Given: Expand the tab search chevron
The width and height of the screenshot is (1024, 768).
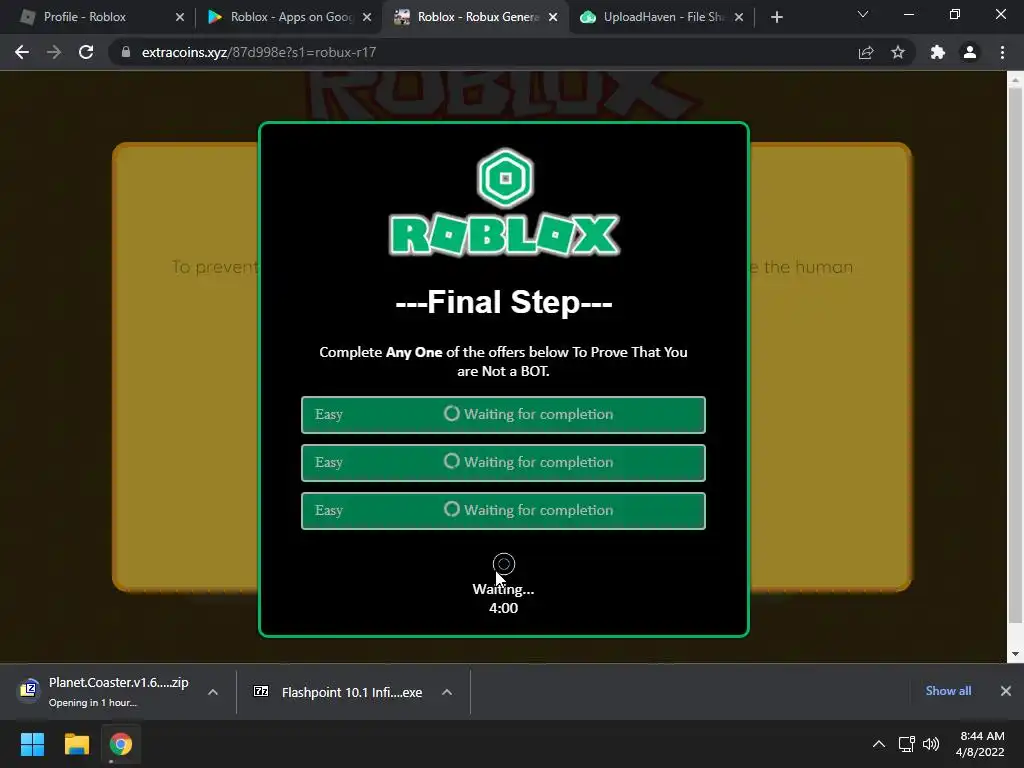Looking at the screenshot, I should 863,14.
